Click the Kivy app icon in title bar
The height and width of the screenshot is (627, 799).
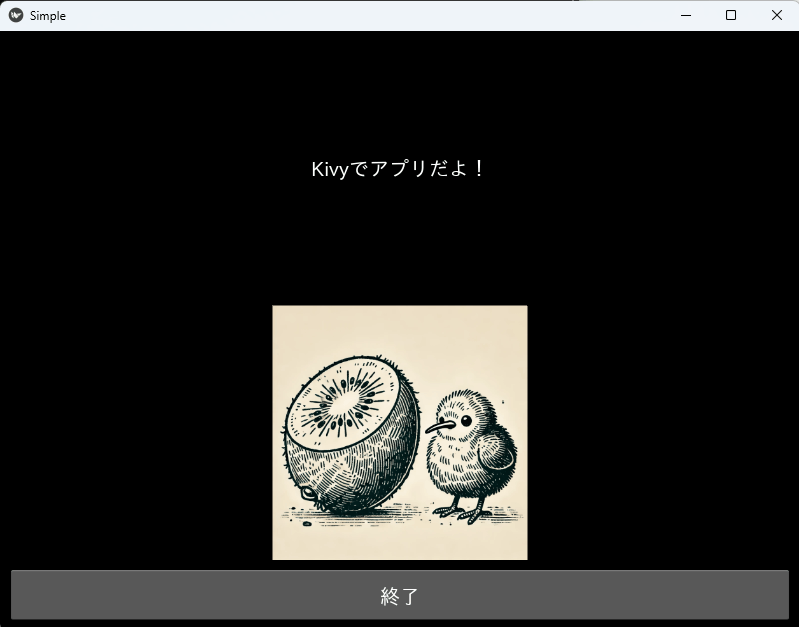[16, 15]
